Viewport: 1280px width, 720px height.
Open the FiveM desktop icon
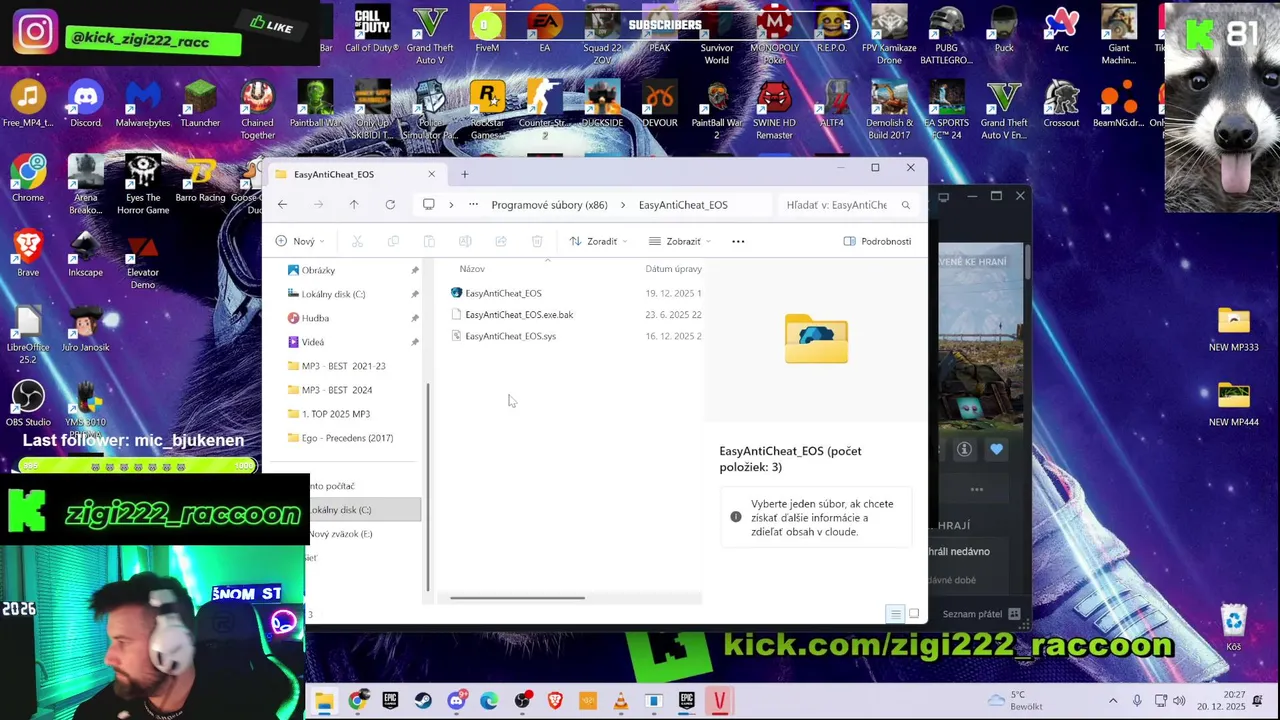tap(487, 29)
